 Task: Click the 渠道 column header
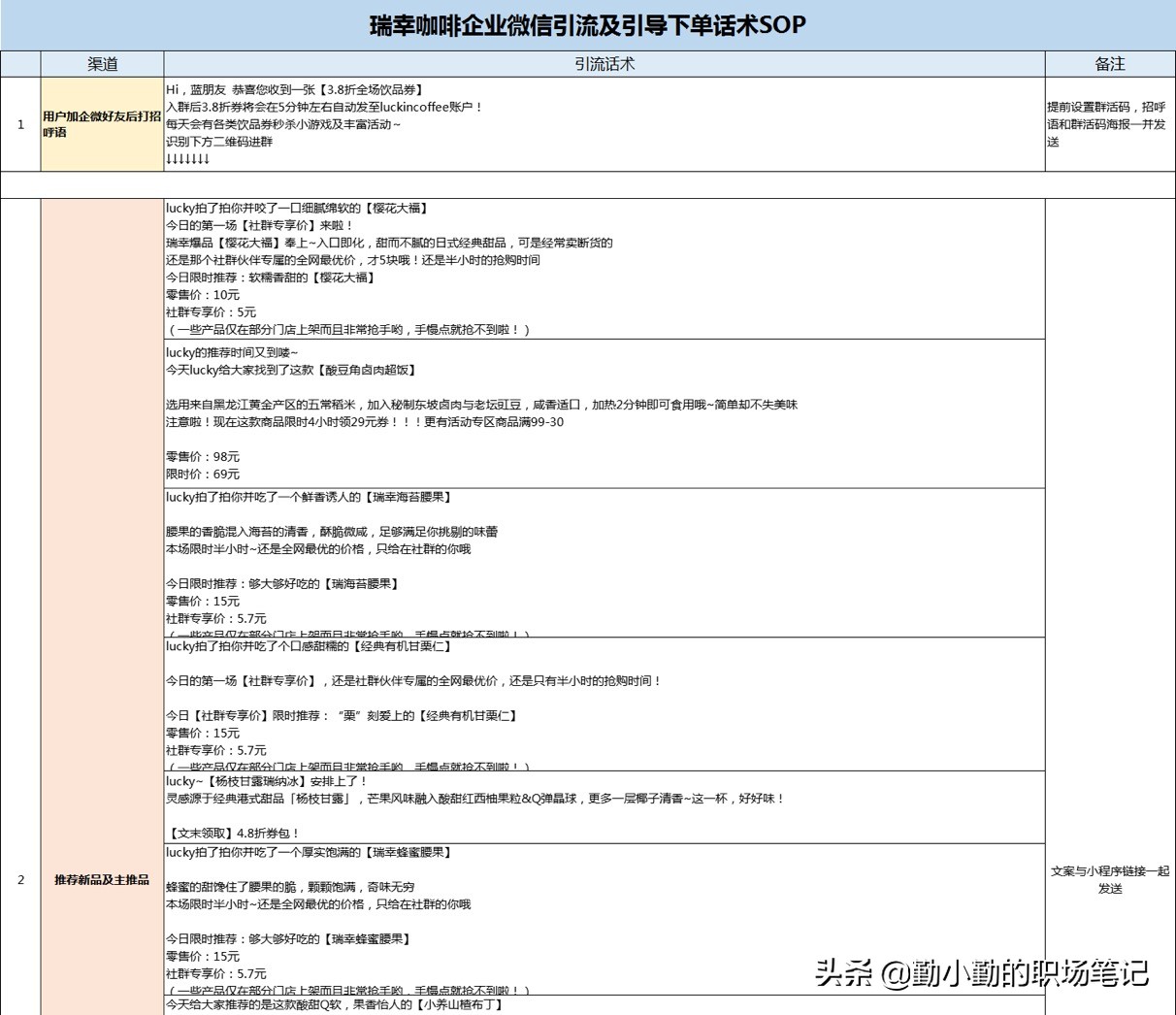click(101, 64)
